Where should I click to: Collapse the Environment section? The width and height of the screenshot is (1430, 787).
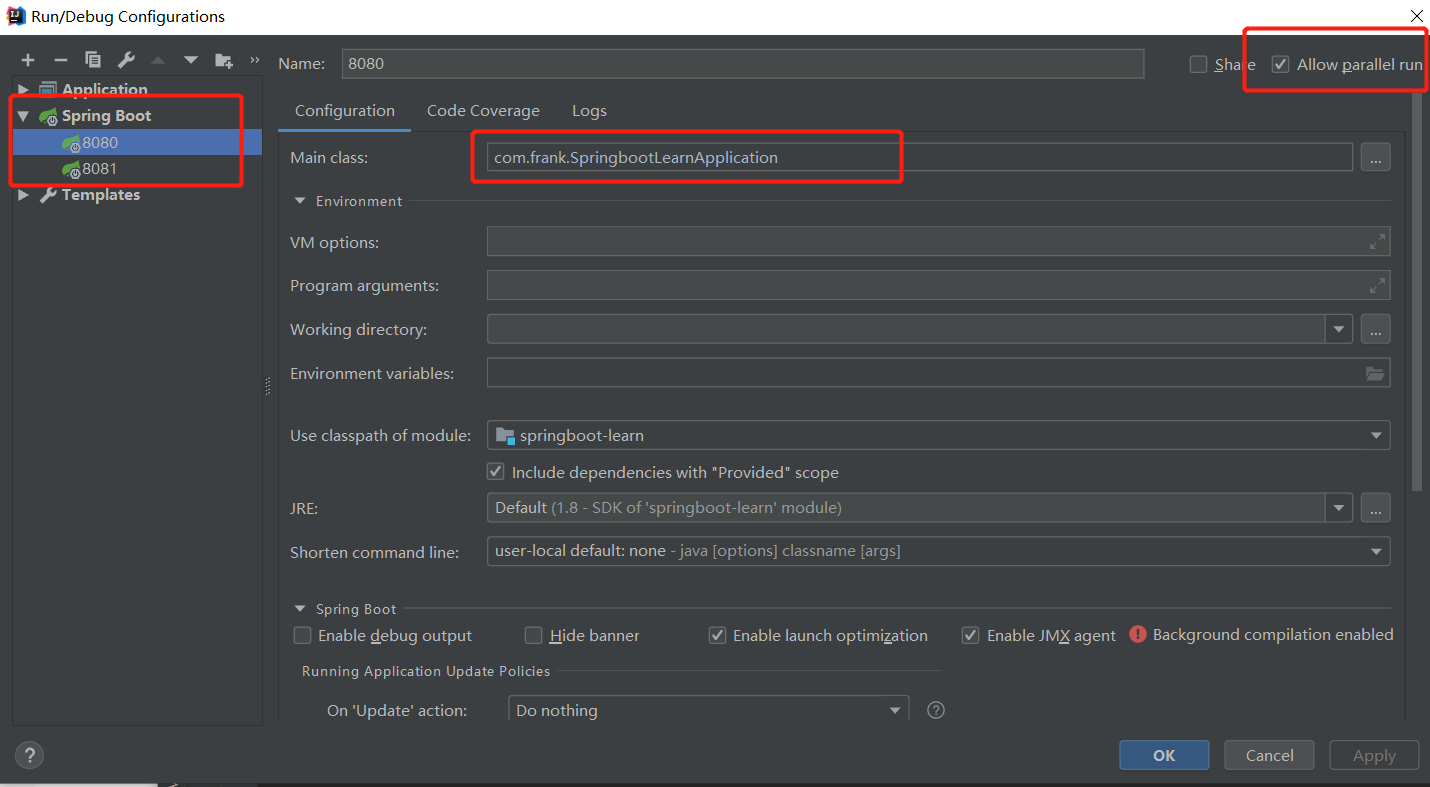(x=300, y=201)
